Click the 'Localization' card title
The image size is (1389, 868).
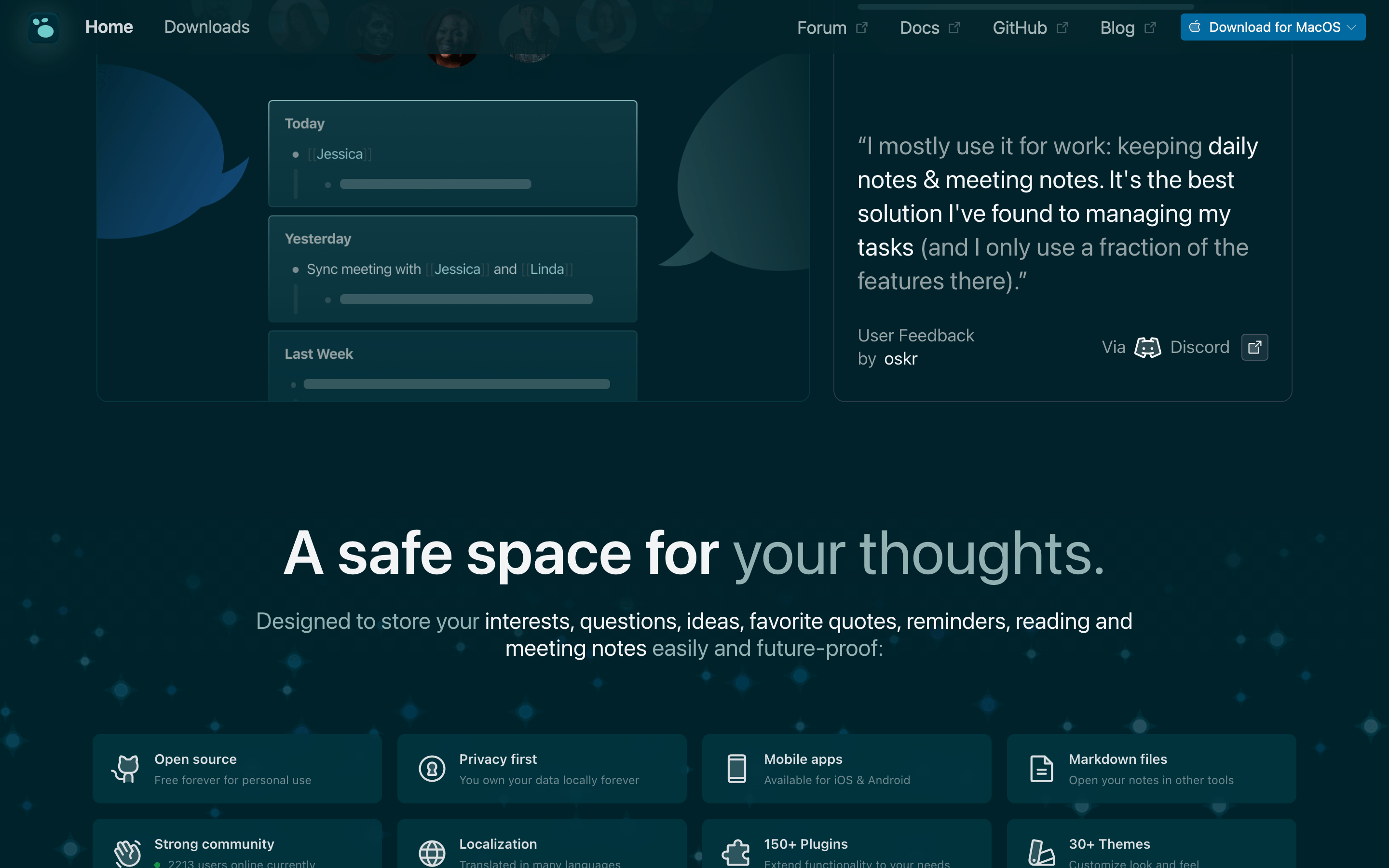[498, 844]
